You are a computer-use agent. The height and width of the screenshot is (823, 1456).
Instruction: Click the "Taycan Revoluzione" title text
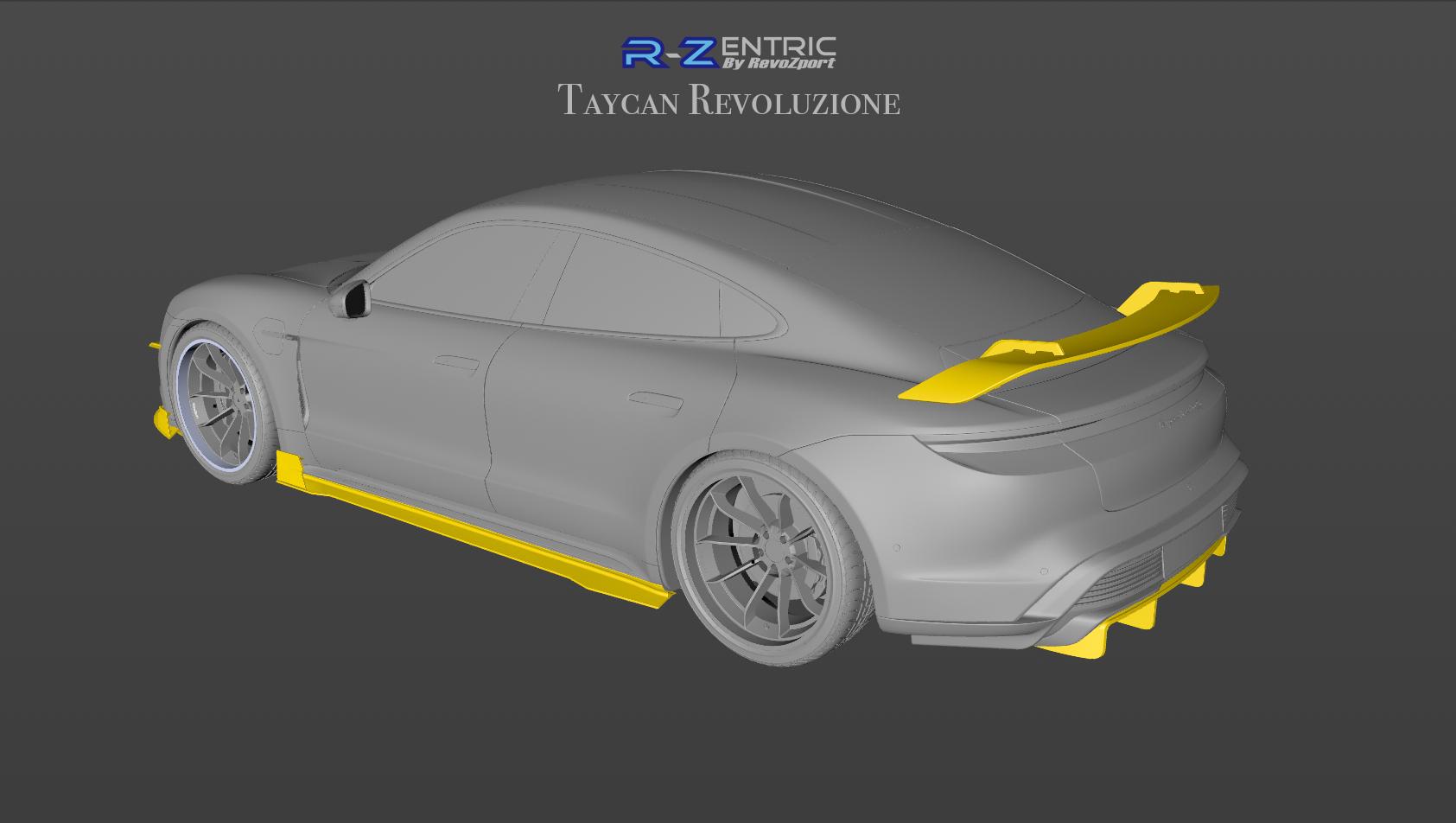click(x=729, y=100)
